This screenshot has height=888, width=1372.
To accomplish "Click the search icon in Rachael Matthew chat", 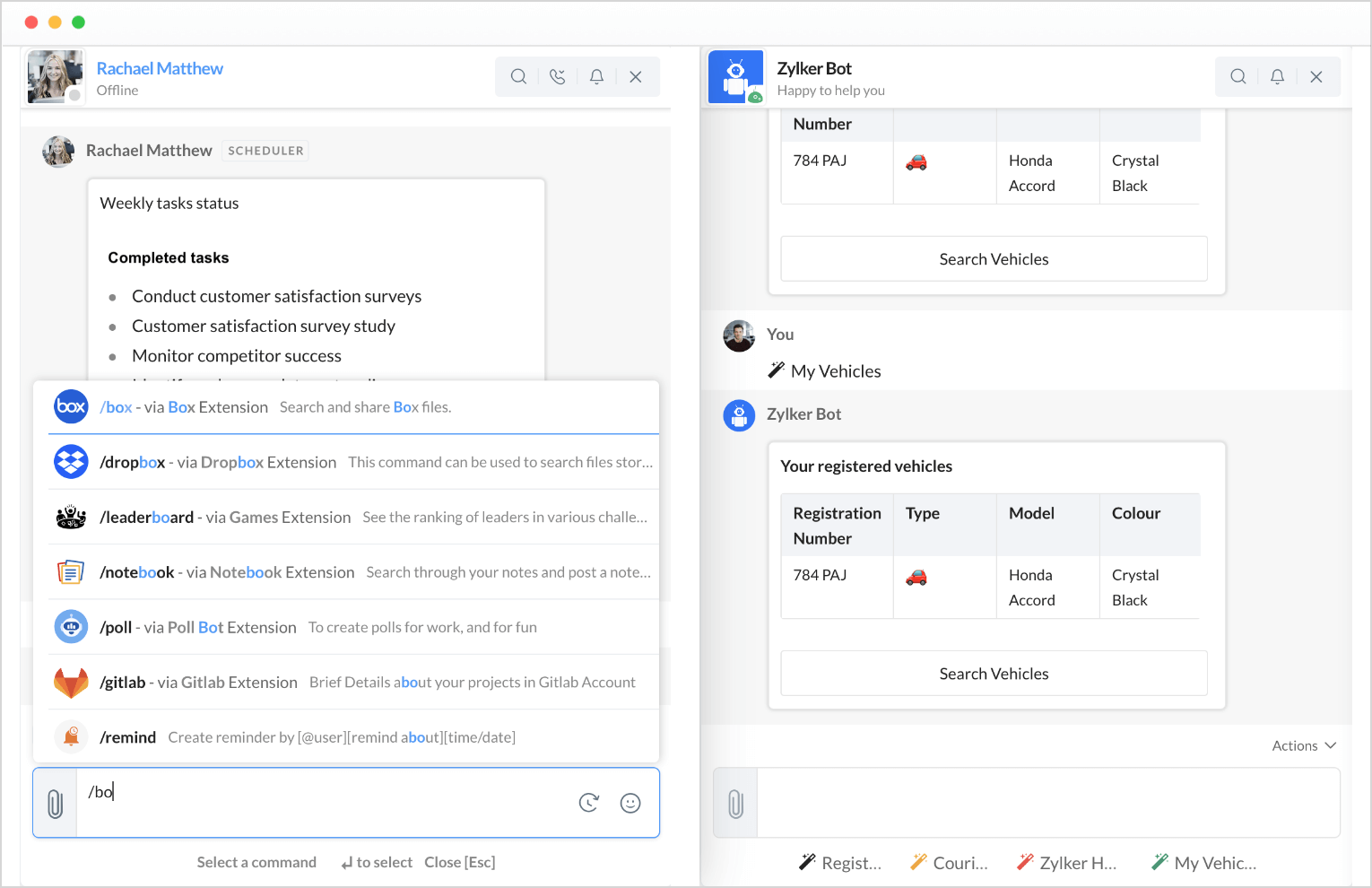I will 518,77.
